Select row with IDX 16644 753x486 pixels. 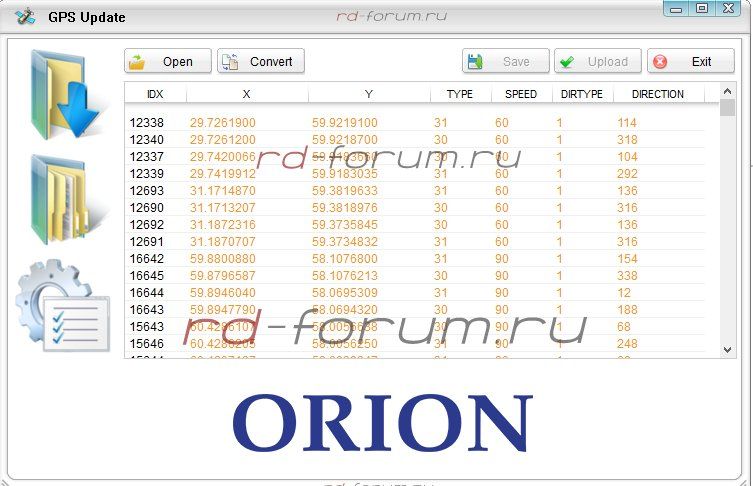click(415, 293)
